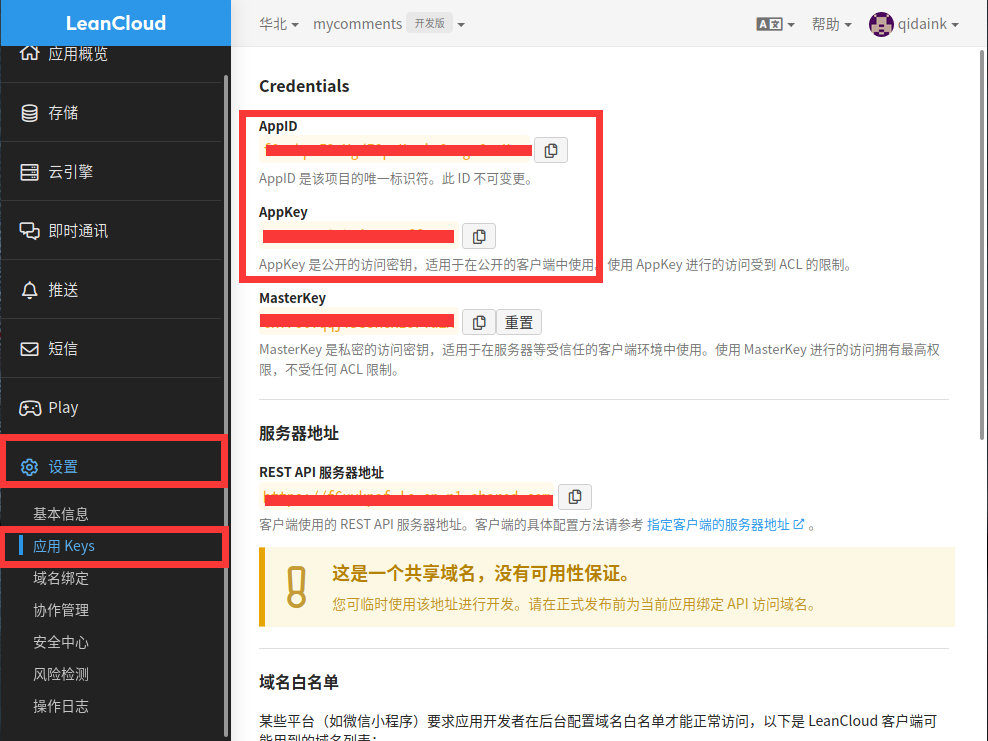
Task: Expand the 华北 region dropdown
Action: (279, 24)
